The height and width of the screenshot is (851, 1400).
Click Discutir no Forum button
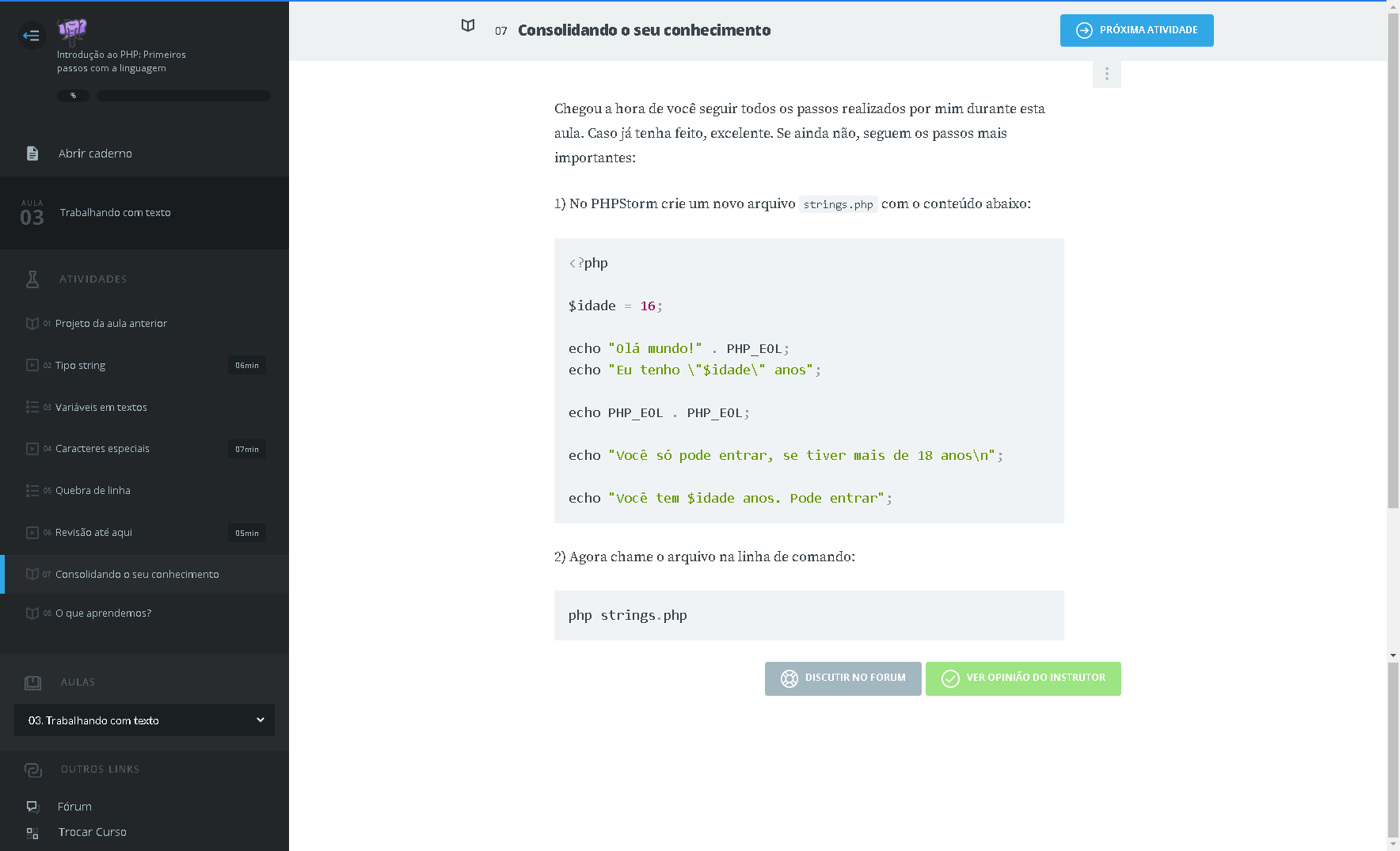[x=843, y=678]
